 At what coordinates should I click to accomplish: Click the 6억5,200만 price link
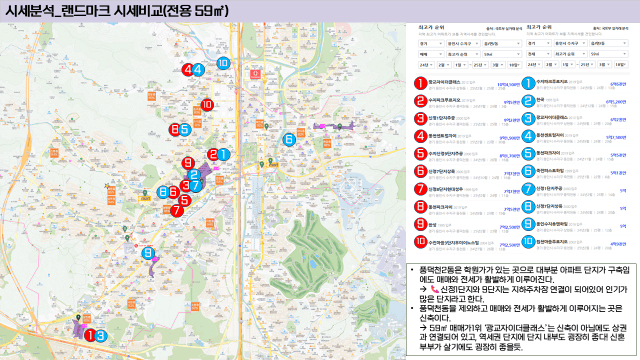pyautogui.click(x=616, y=101)
